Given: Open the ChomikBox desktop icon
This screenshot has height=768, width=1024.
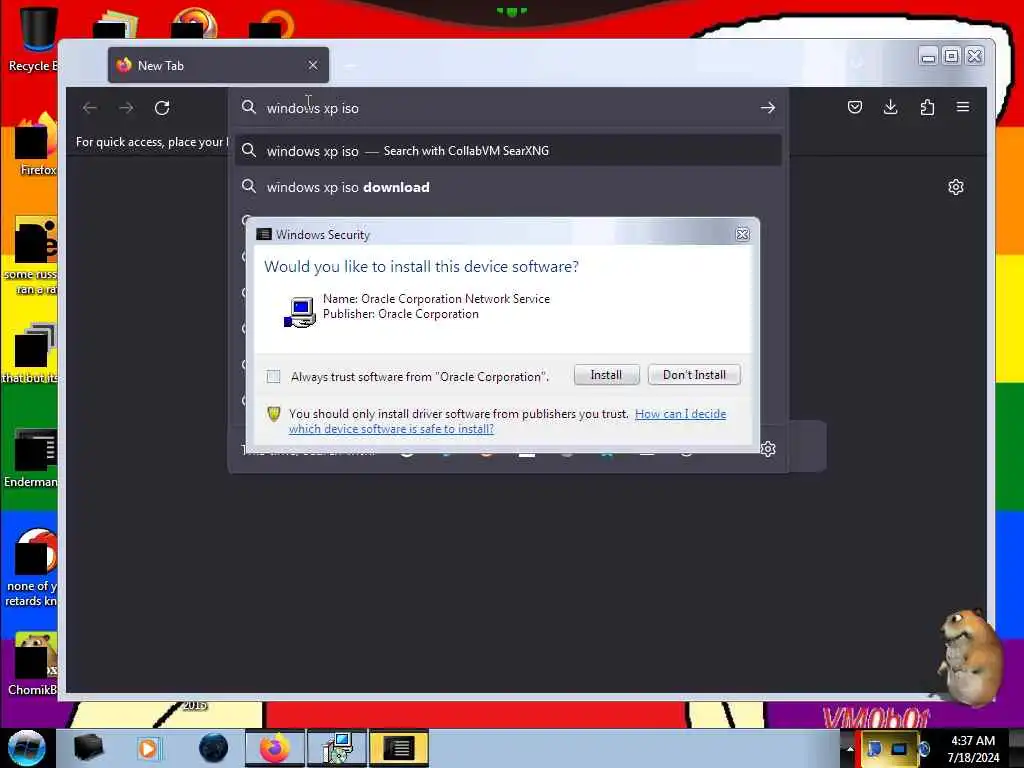Looking at the screenshot, I should pyautogui.click(x=31, y=664).
